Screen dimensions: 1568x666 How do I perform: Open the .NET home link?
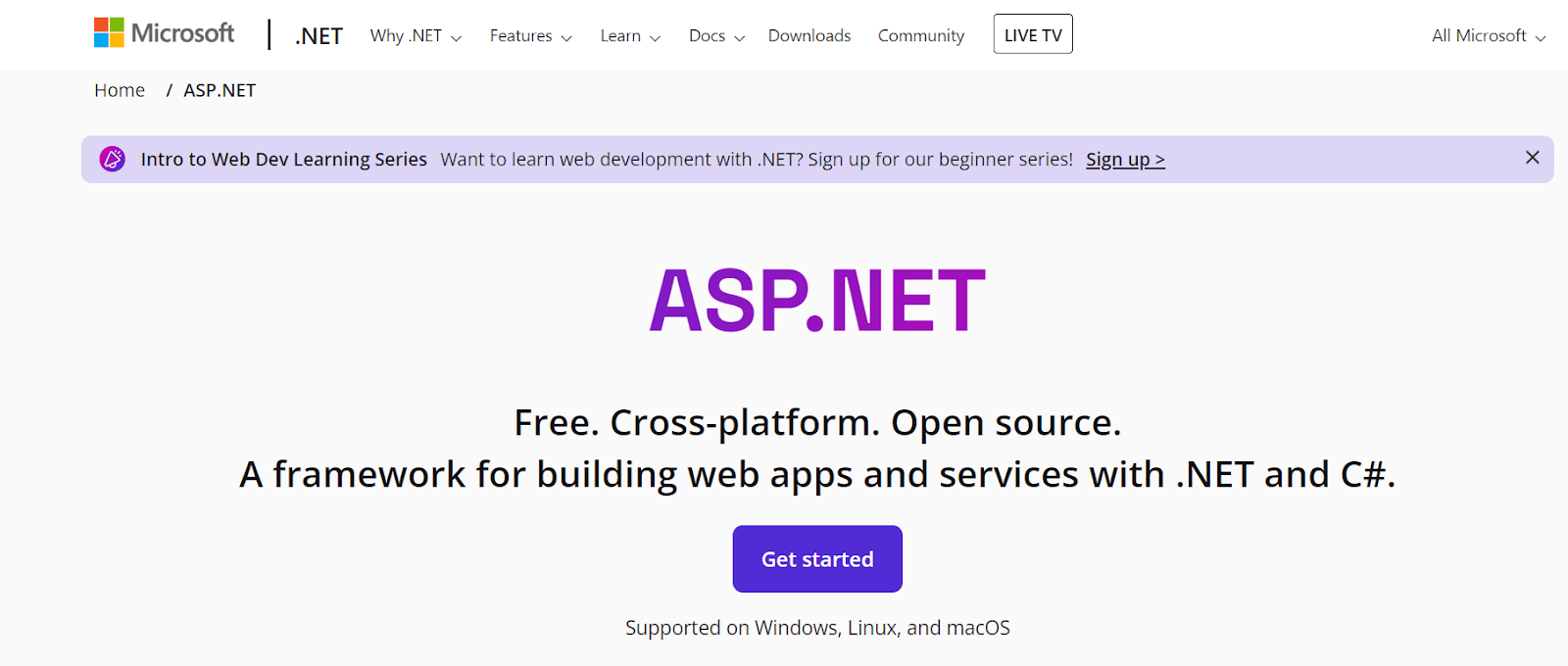click(x=318, y=36)
